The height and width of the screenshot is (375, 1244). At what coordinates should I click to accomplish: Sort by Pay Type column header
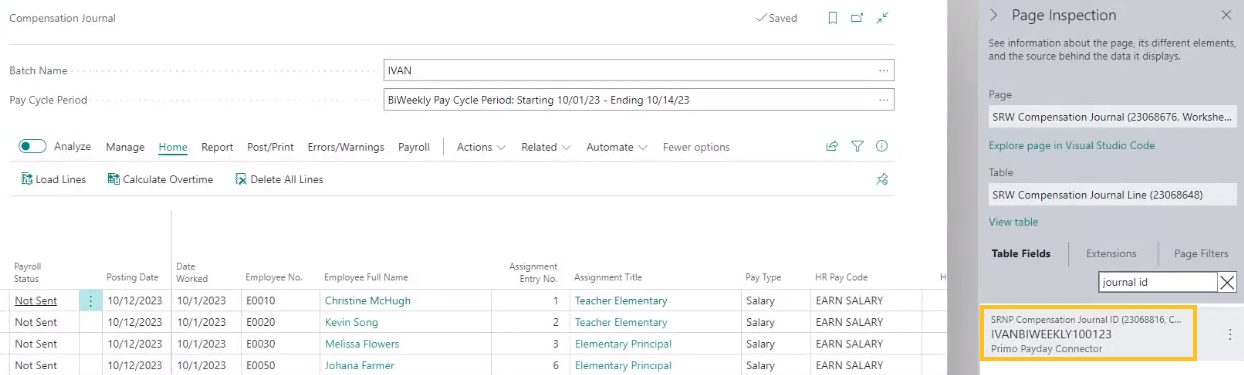(x=763, y=277)
